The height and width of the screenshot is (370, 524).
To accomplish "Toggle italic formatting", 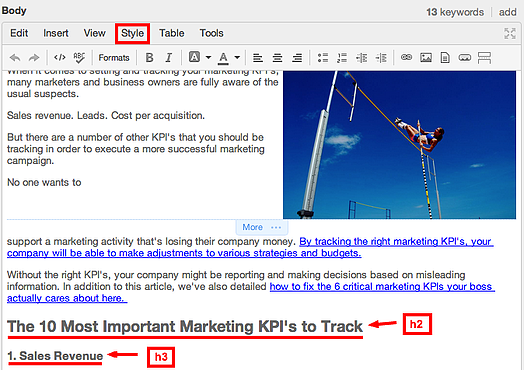I will tap(169, 58).
